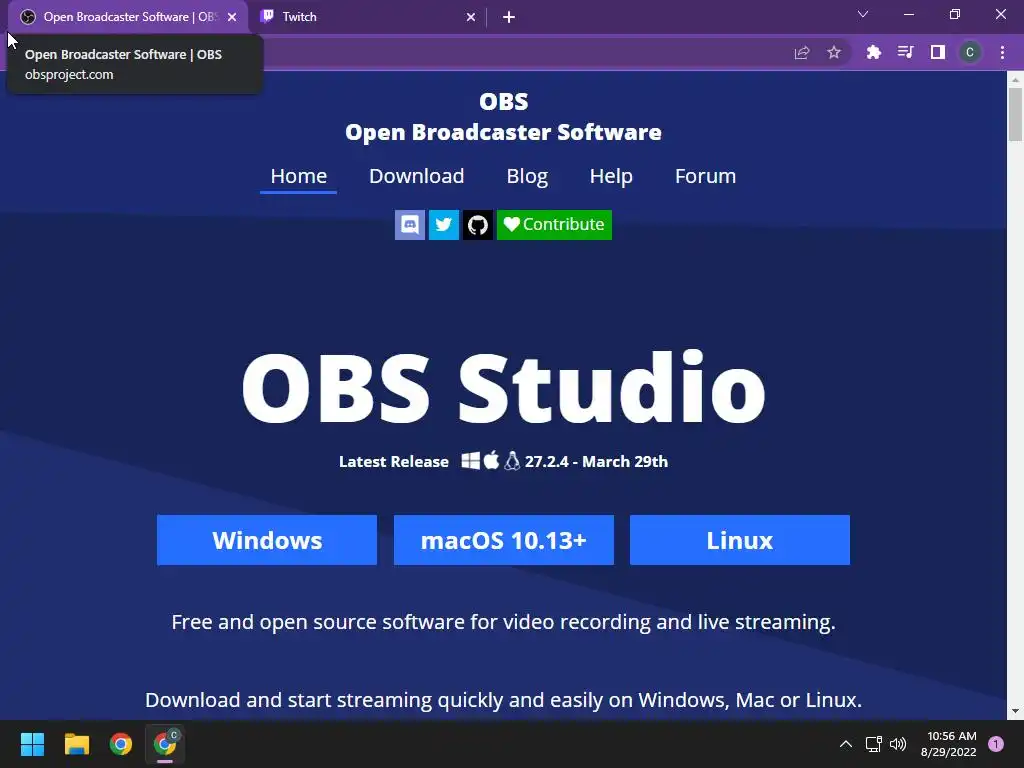This screenshot has height=768, width=1024.
Task: Go to the Home navigation item
Action: (x=298, y=176)
